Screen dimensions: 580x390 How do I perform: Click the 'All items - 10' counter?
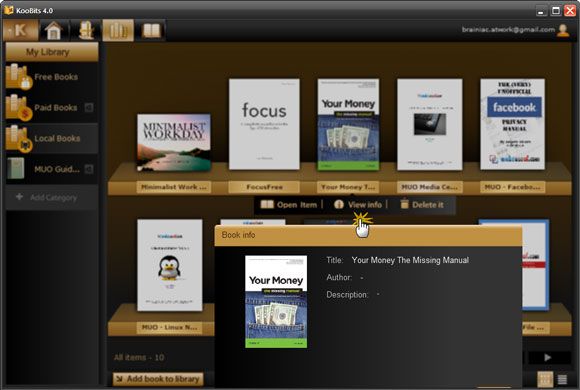139,357
